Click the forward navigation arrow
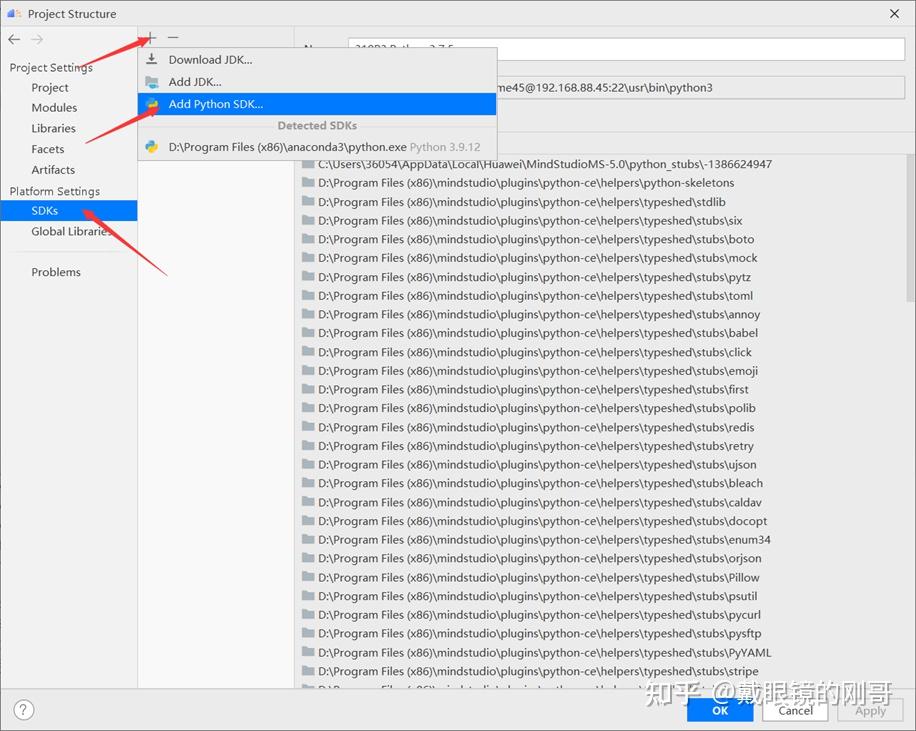Screen dimensions: 916x731 click(x=37, y=39)
